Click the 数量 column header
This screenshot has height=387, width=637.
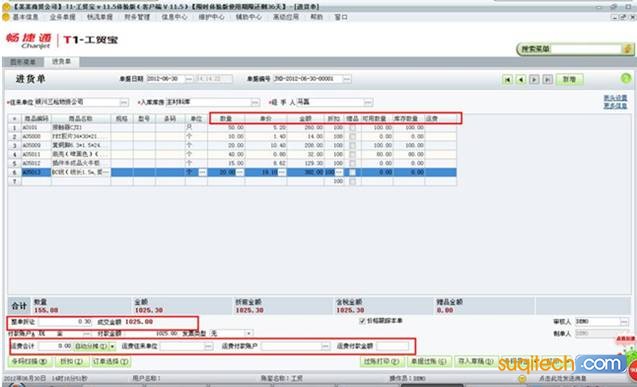[226, 119]
